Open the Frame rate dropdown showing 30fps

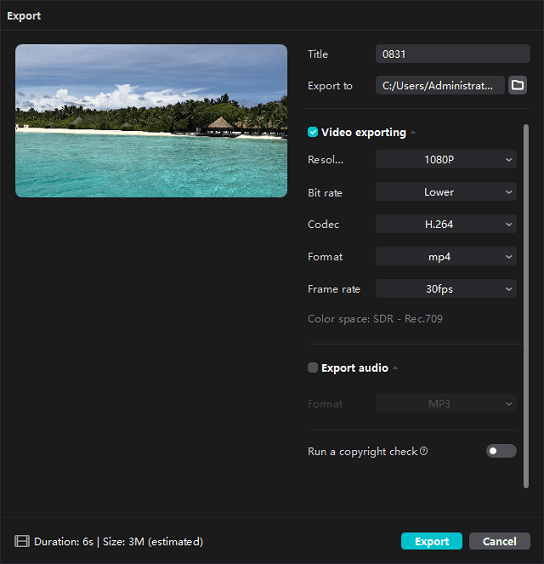pyautogui.click(x=446, y=289)
